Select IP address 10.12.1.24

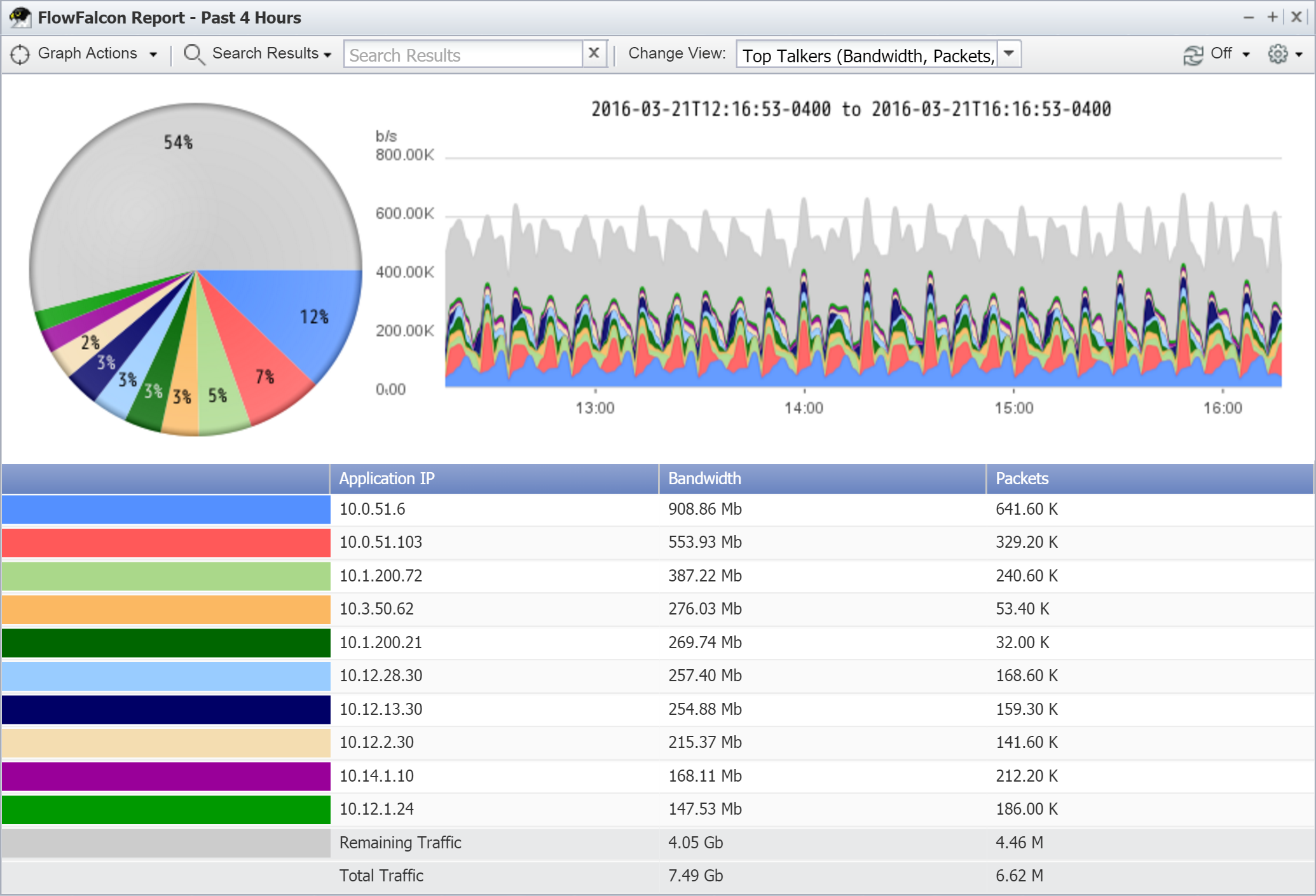tap(376, 809)
